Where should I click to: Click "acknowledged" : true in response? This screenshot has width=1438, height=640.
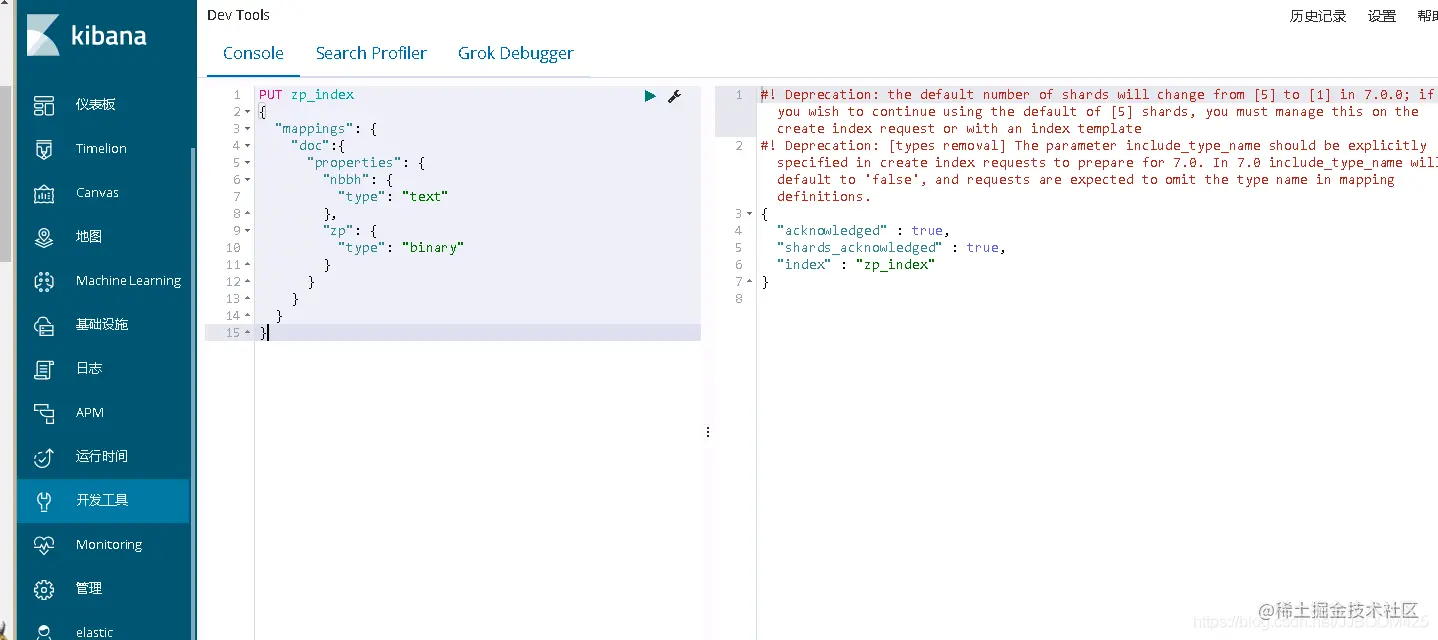863,231
